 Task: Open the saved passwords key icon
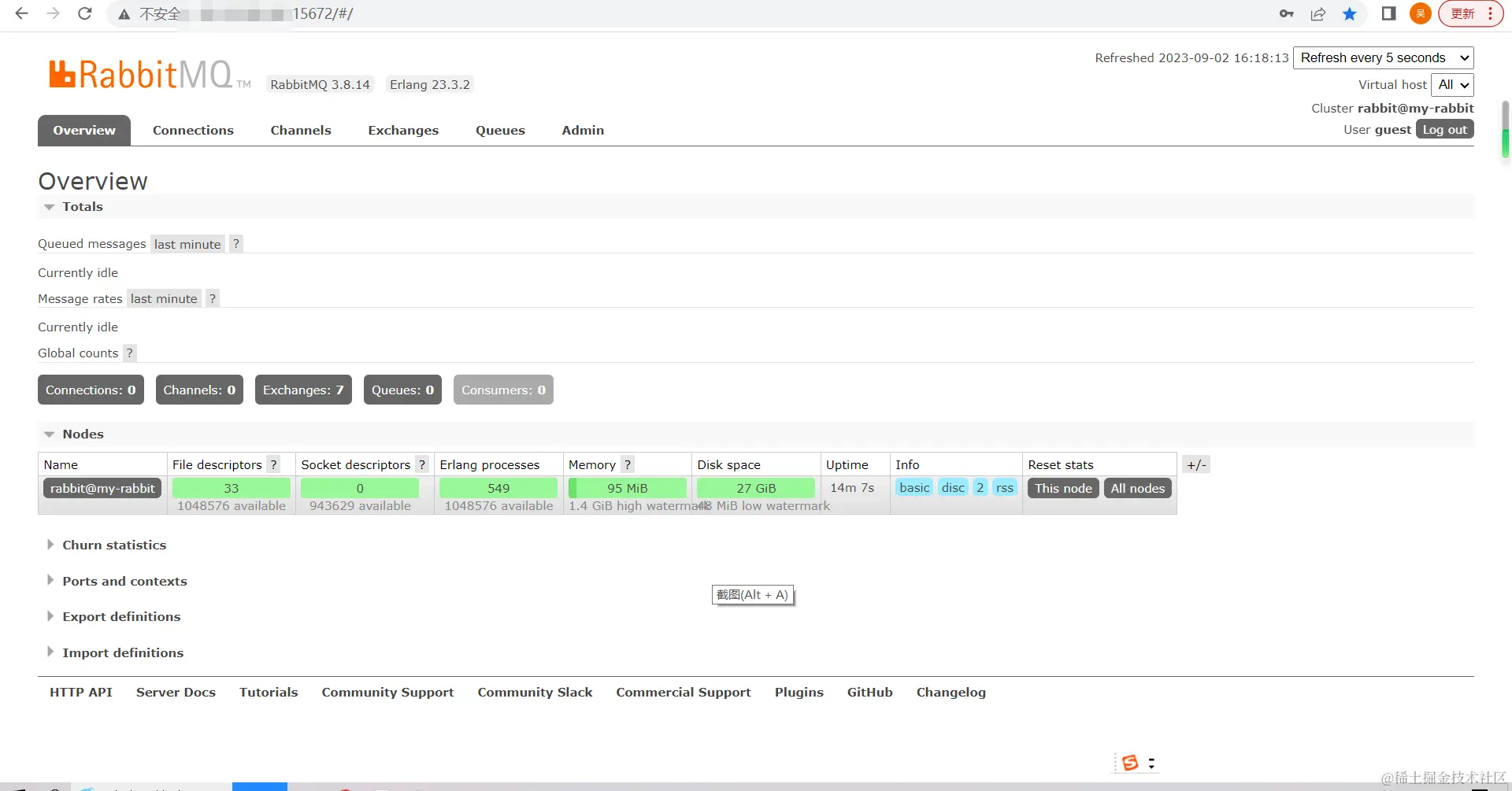(1287, 13)
